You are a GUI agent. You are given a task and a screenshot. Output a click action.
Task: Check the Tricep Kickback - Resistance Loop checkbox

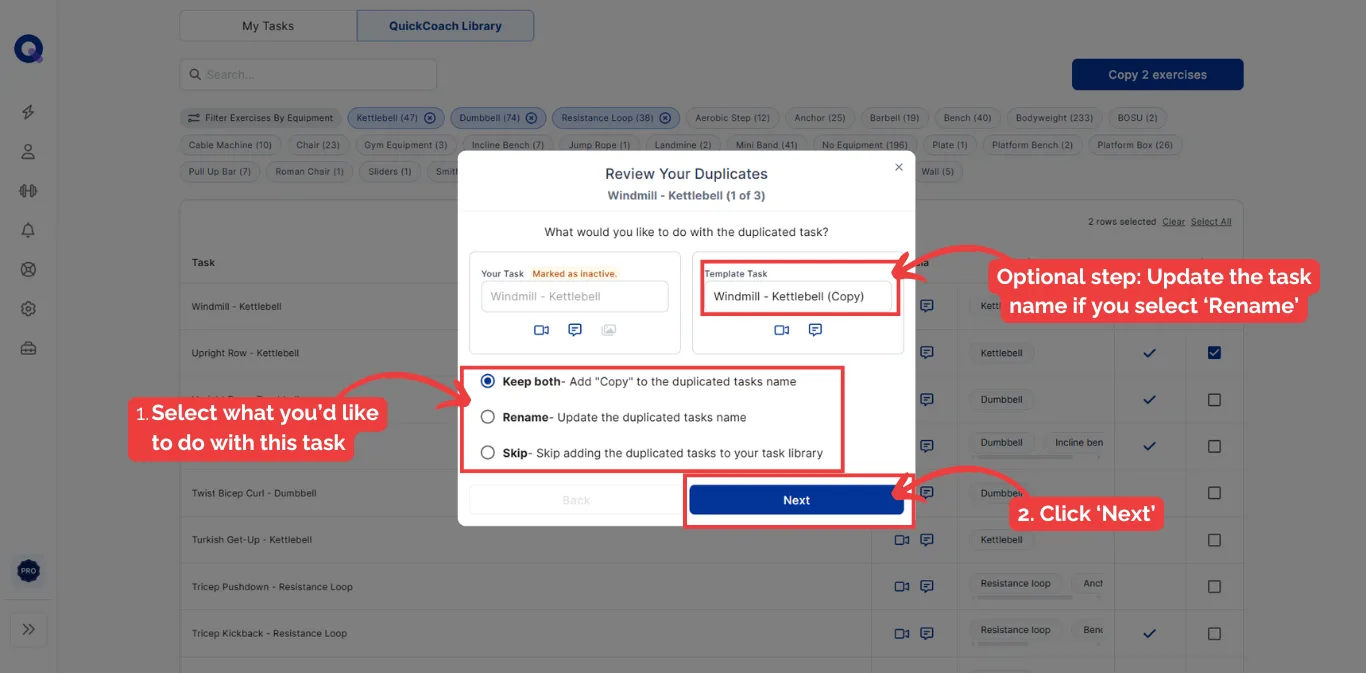click(1214, 634)
